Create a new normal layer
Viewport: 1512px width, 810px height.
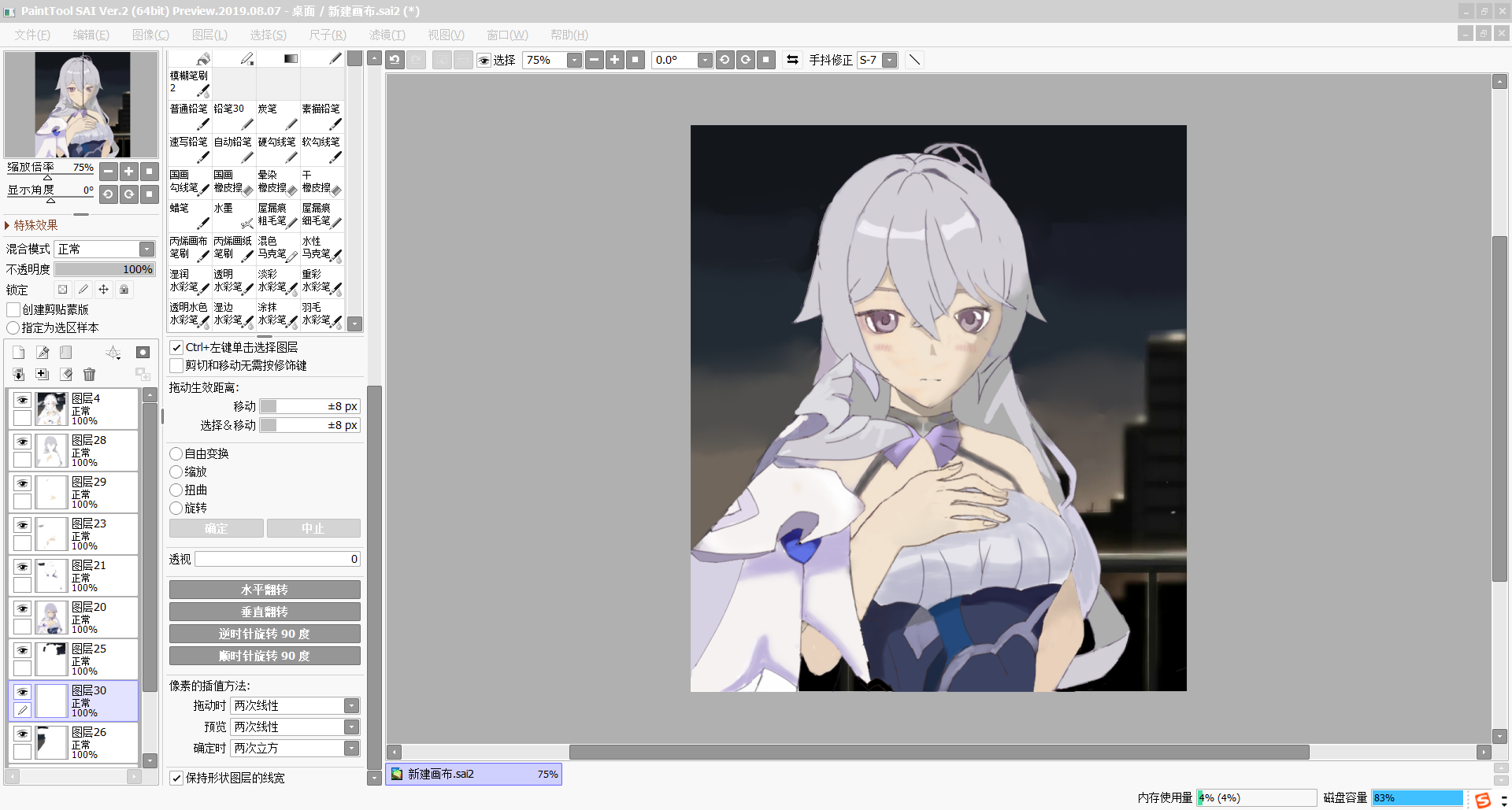coord(19,353)
